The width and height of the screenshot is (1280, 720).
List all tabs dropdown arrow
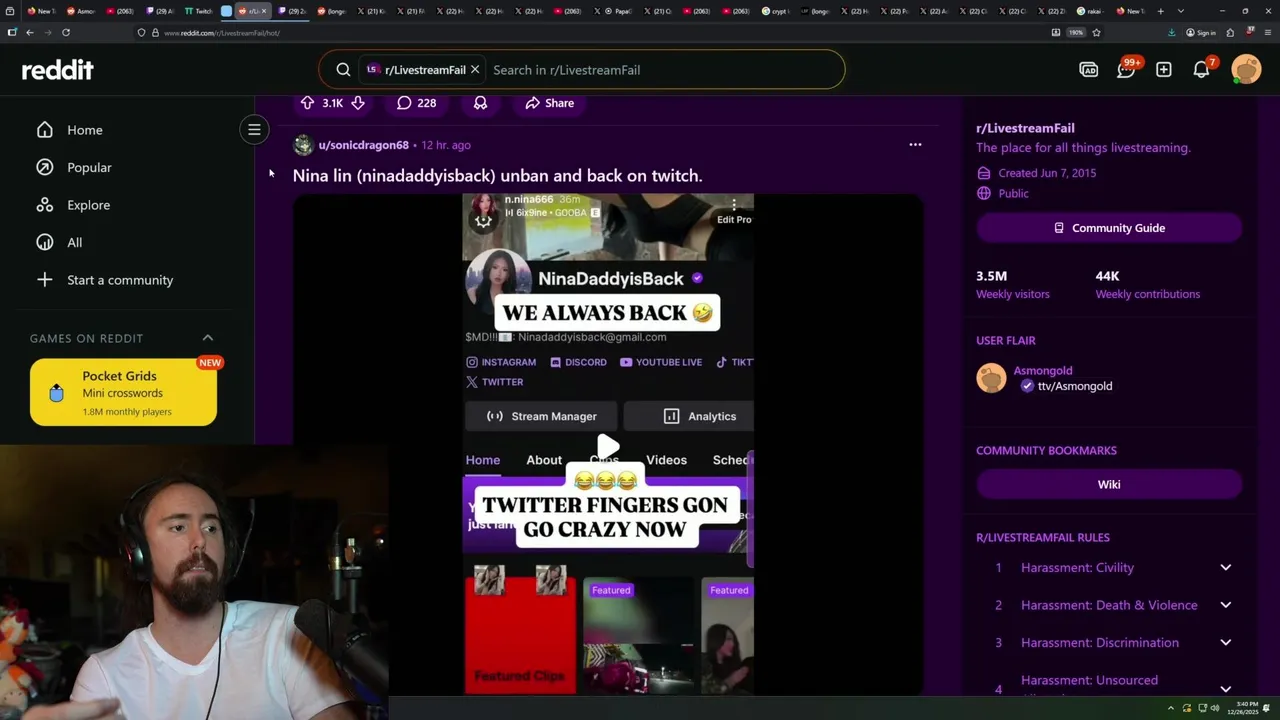click(1181, 11)
